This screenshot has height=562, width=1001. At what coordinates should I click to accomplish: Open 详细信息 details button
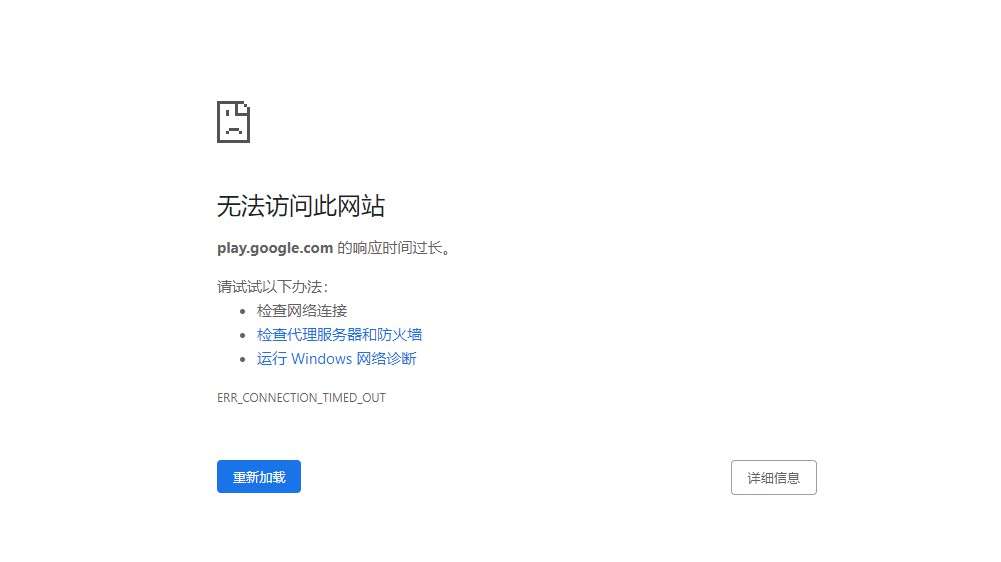(x=773, y=477)
